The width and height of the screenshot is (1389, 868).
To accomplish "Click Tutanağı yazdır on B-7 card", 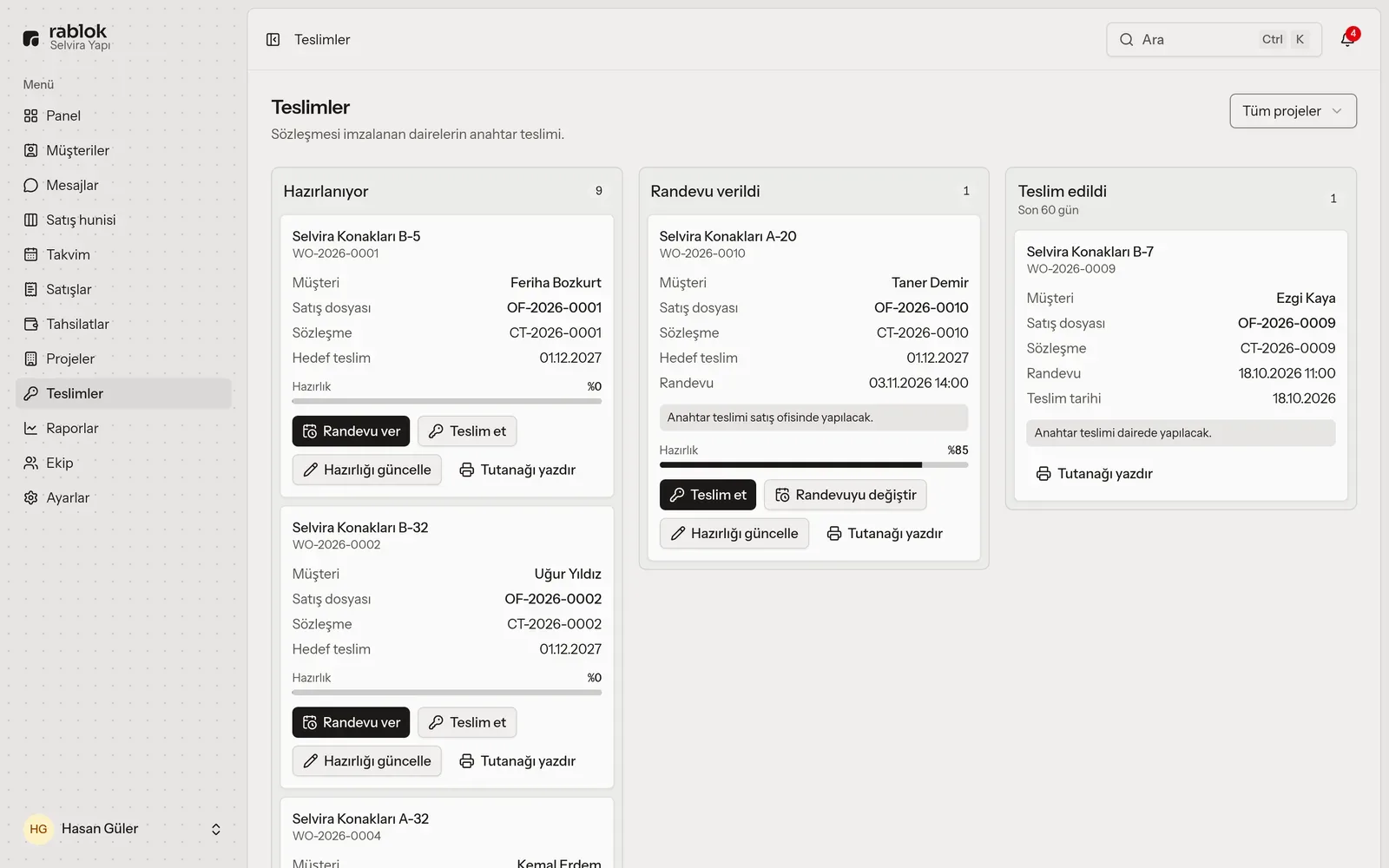I will click(x=1094, y=474).
